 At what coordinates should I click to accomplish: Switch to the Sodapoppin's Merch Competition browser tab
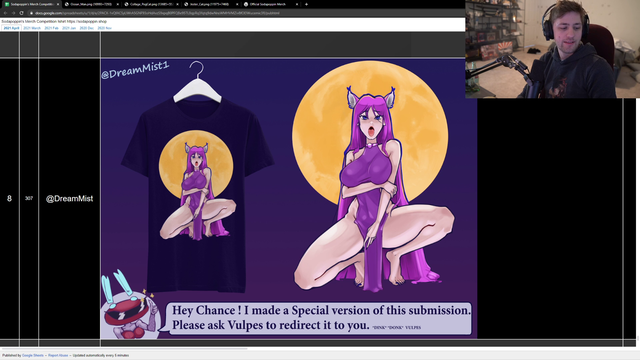coord(31,4)
